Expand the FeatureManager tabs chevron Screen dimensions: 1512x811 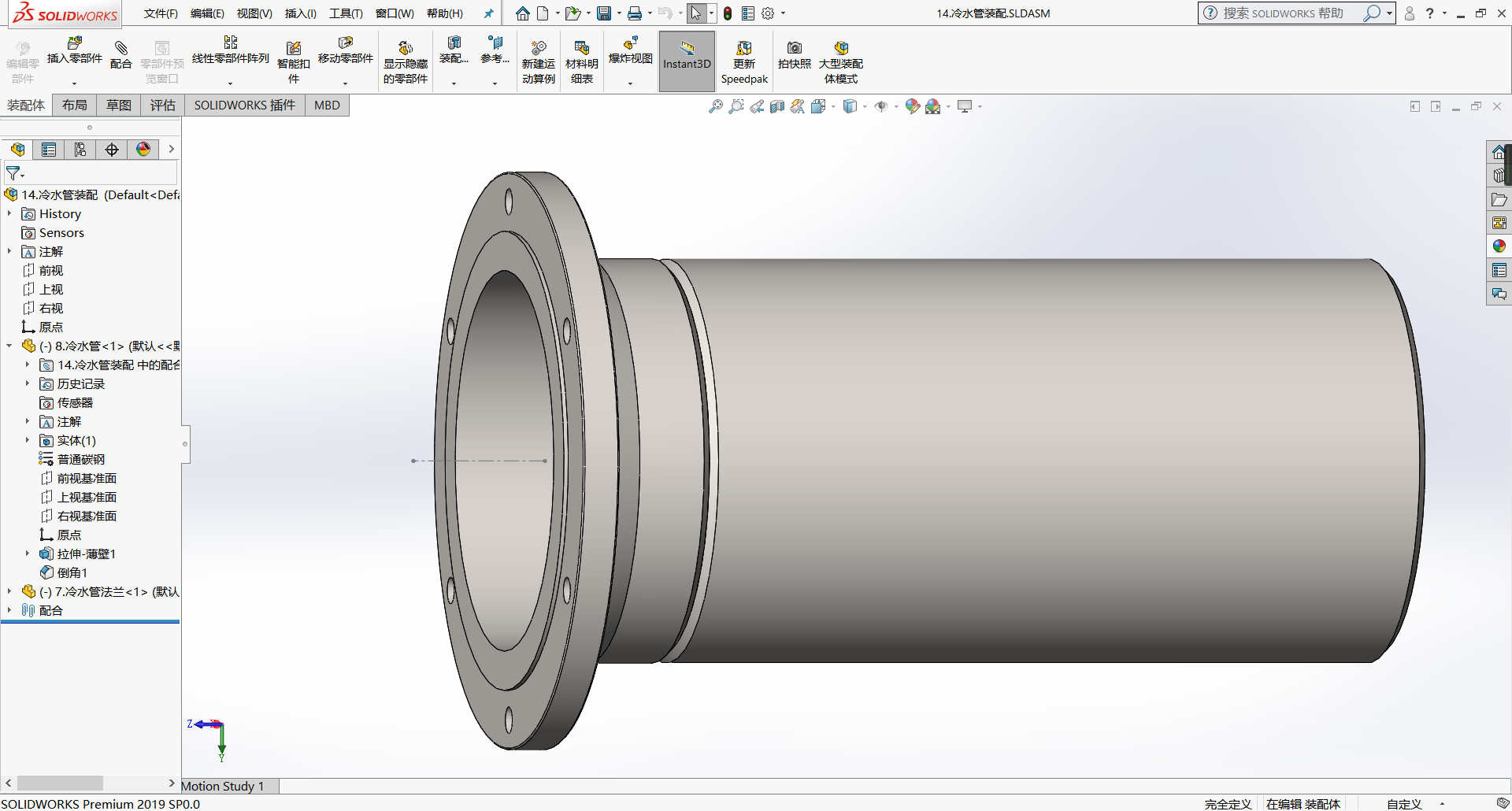point(171,150)
